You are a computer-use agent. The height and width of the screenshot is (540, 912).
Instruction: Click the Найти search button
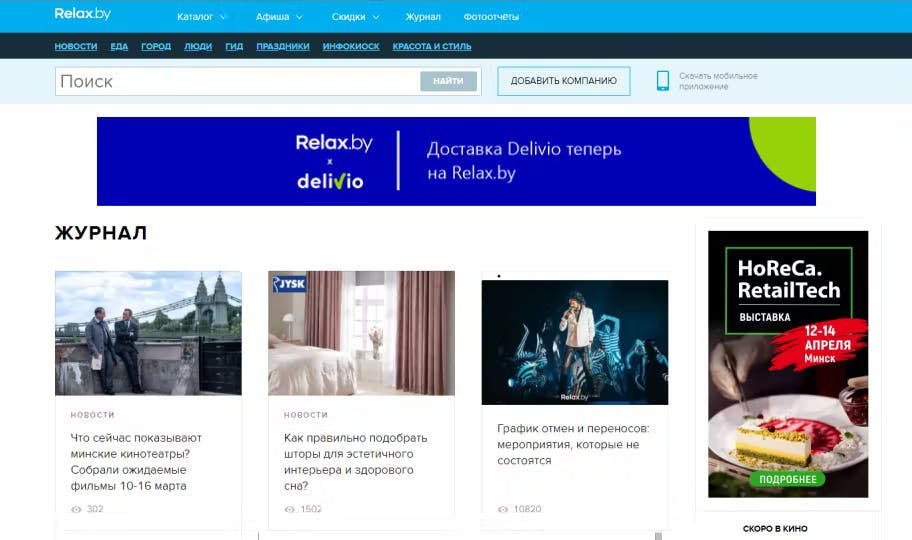click(x=448, y=81)
